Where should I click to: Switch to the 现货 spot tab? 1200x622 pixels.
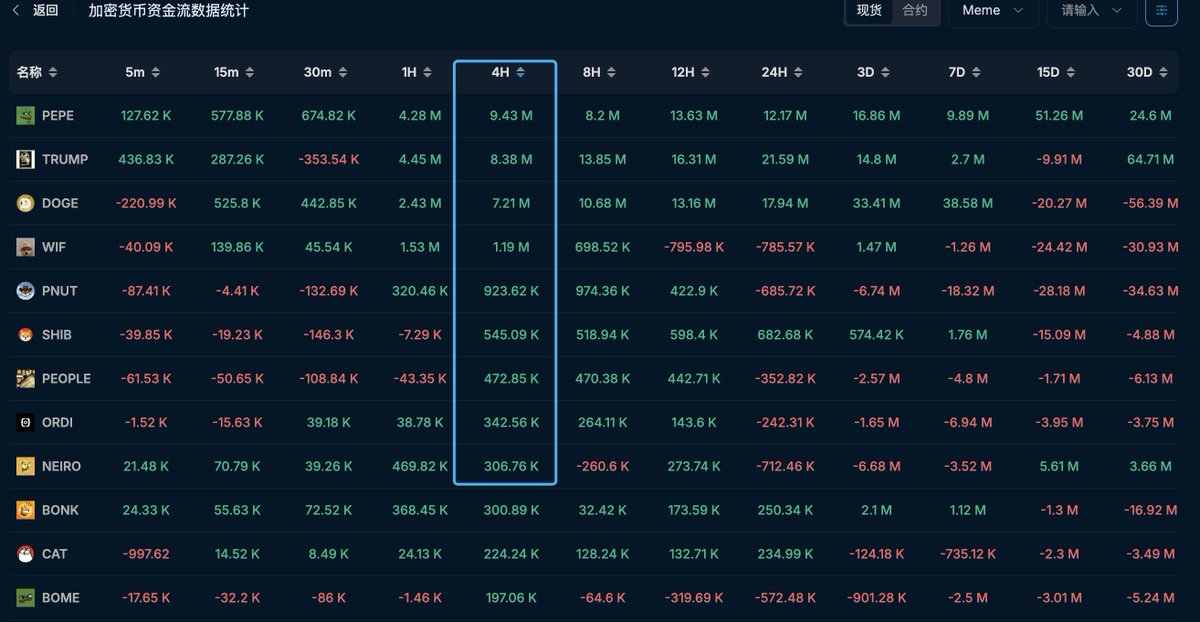pyautogui.click(x=869, y=11)
